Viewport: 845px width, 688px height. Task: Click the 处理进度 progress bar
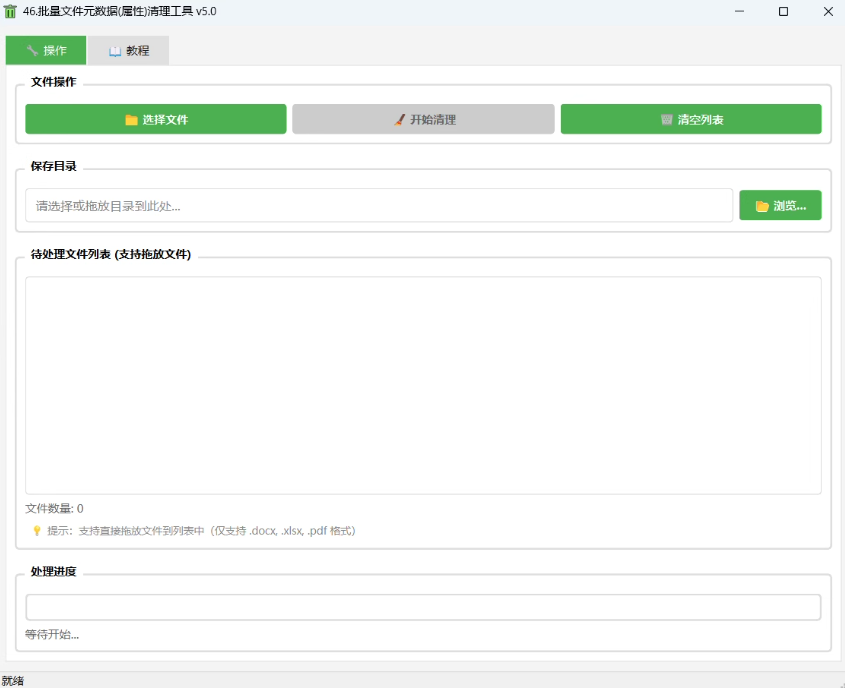(x=423, y=607)
